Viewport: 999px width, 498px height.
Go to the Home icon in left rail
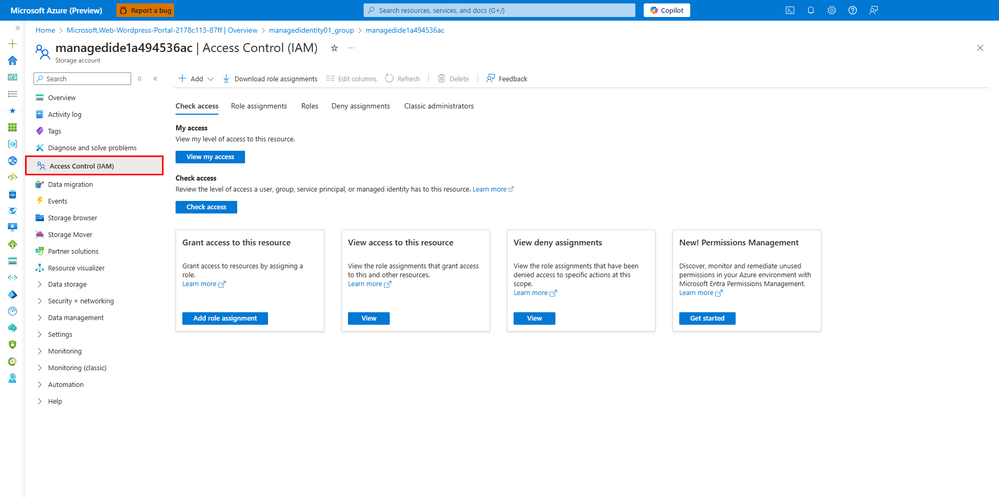coord(12,60)
